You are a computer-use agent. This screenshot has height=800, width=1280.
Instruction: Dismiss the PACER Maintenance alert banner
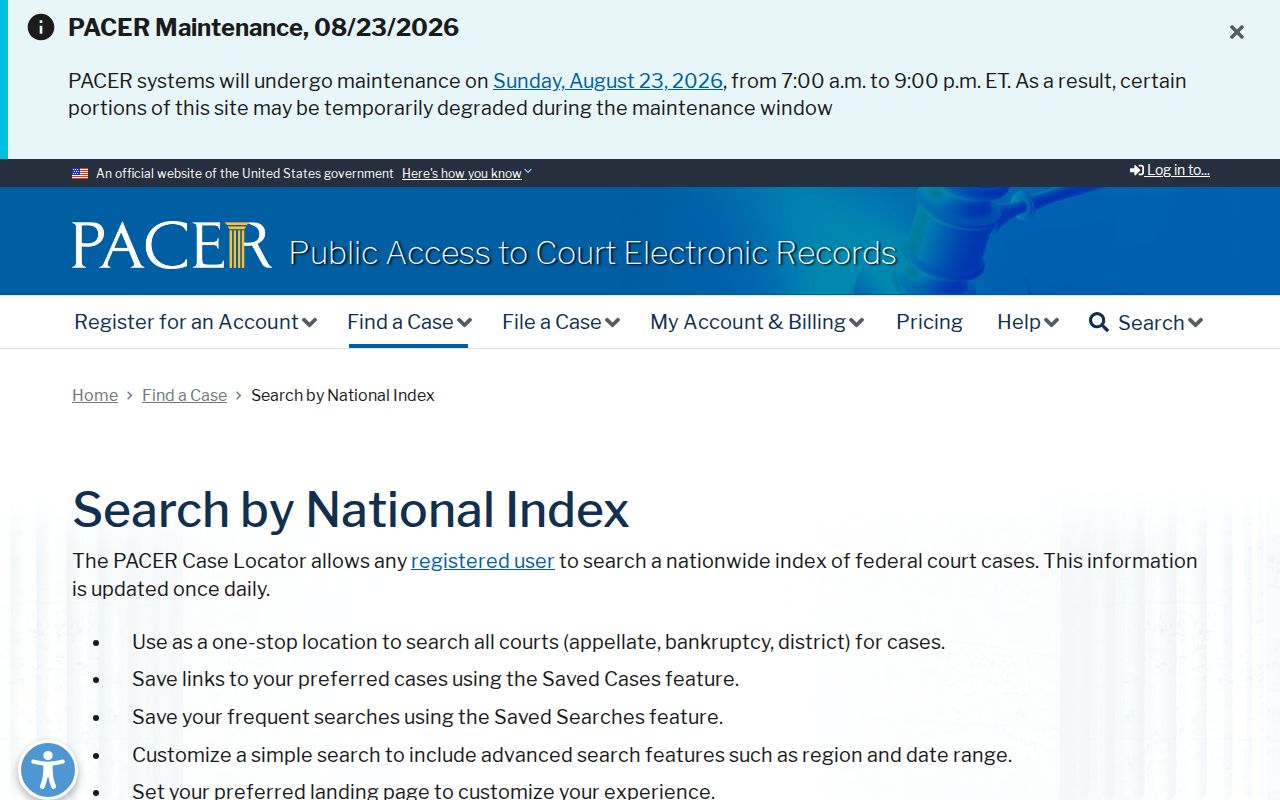pos(1237,32)
